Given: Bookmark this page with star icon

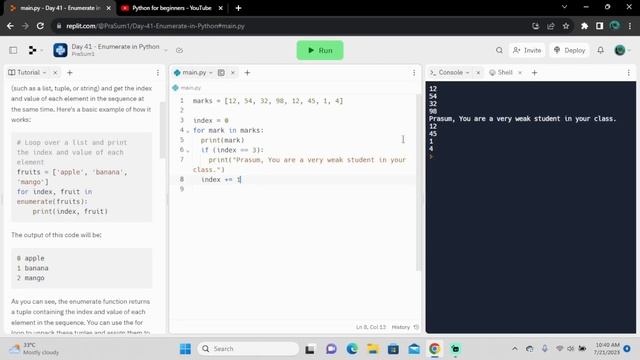Looking at the screenshot, I should pos(566,26).
